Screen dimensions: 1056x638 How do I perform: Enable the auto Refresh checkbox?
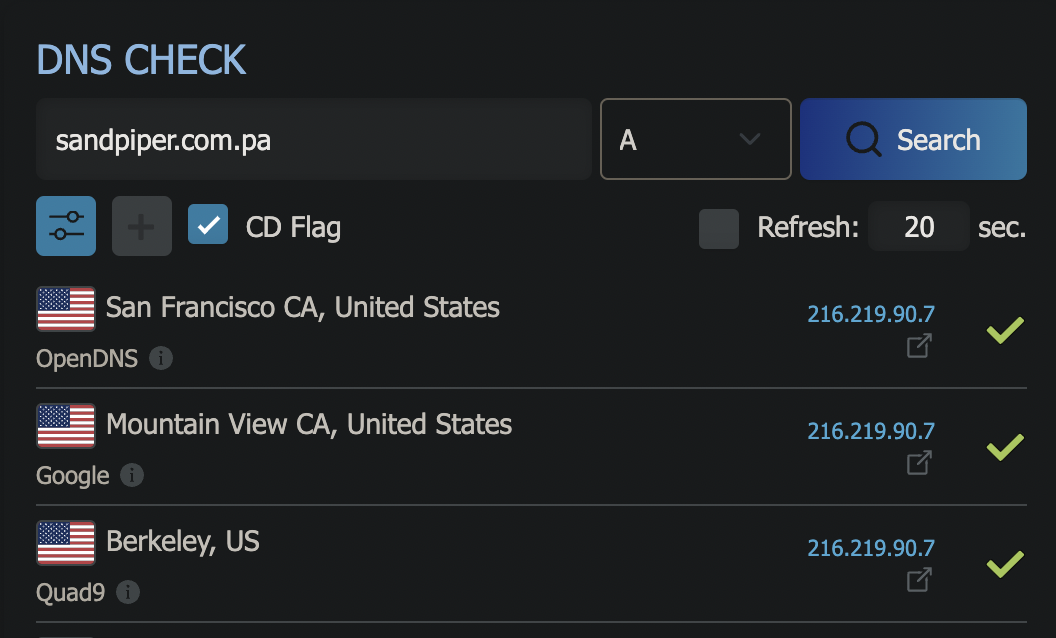[x=719, y=228]
